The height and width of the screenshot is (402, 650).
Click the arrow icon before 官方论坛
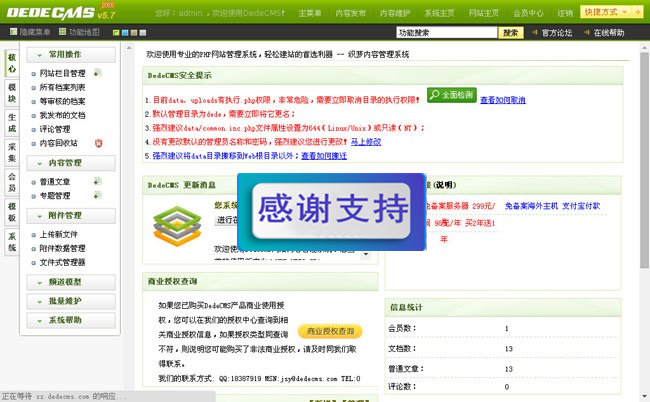(x=535, y=32)
